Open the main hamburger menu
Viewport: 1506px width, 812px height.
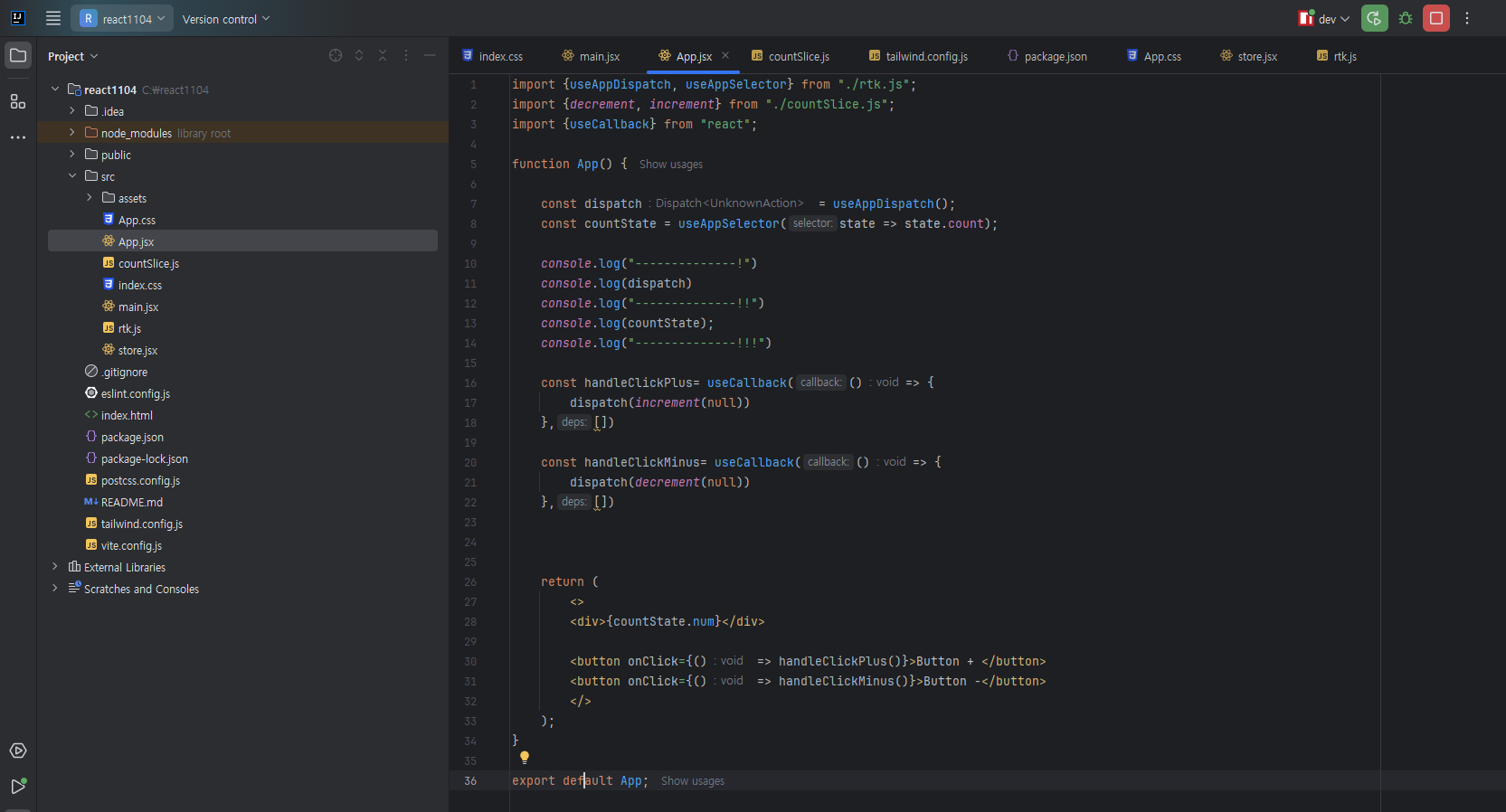(53, 18)
